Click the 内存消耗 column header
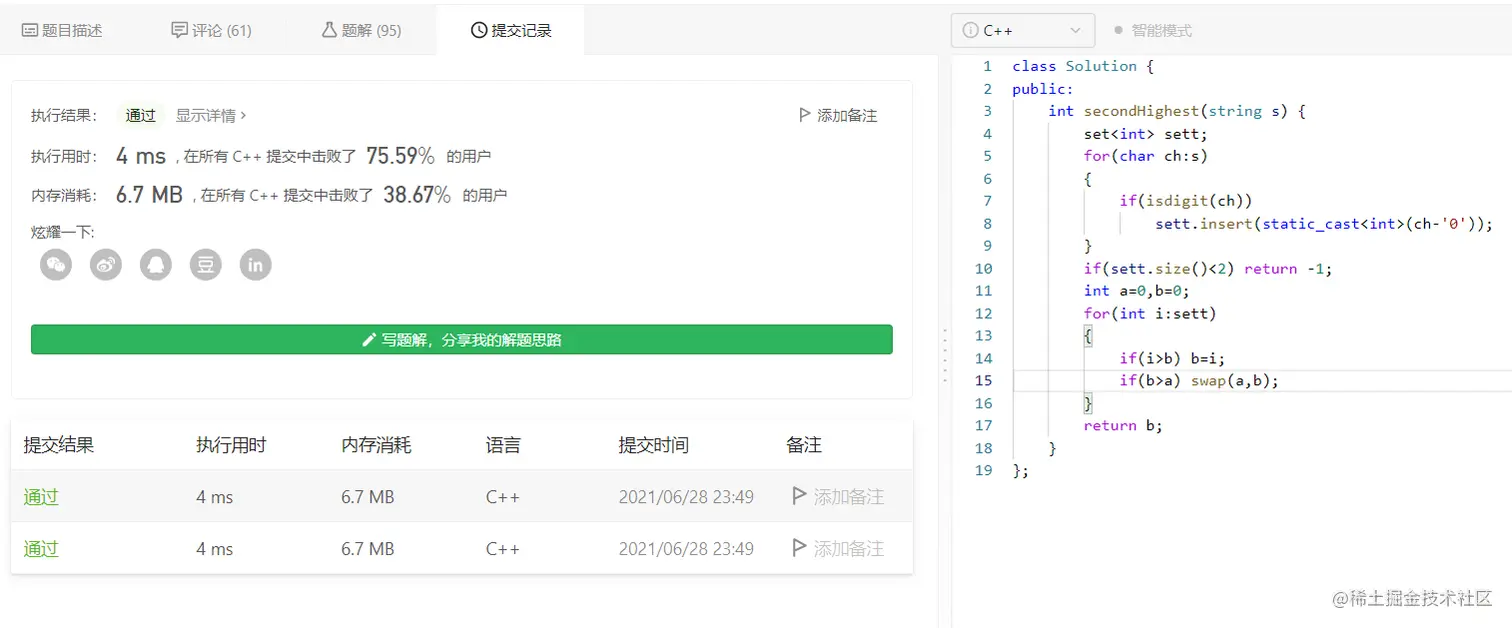 point(376,445)
